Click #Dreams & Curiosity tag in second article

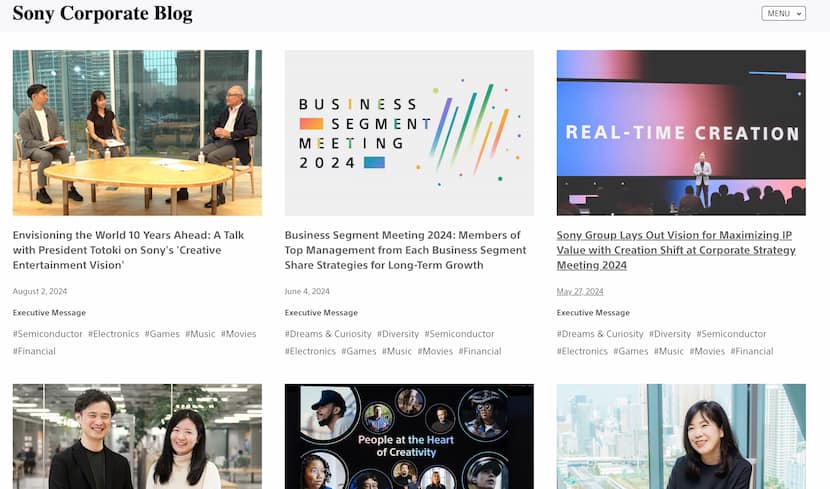(x=328, y=334)
